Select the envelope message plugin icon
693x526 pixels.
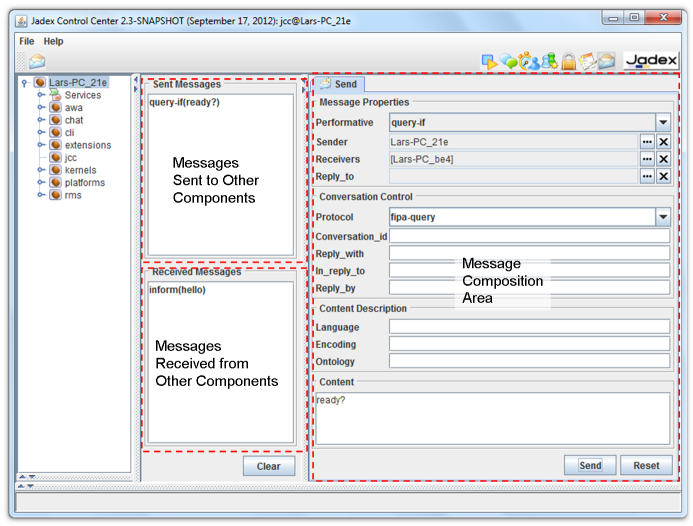606,62
